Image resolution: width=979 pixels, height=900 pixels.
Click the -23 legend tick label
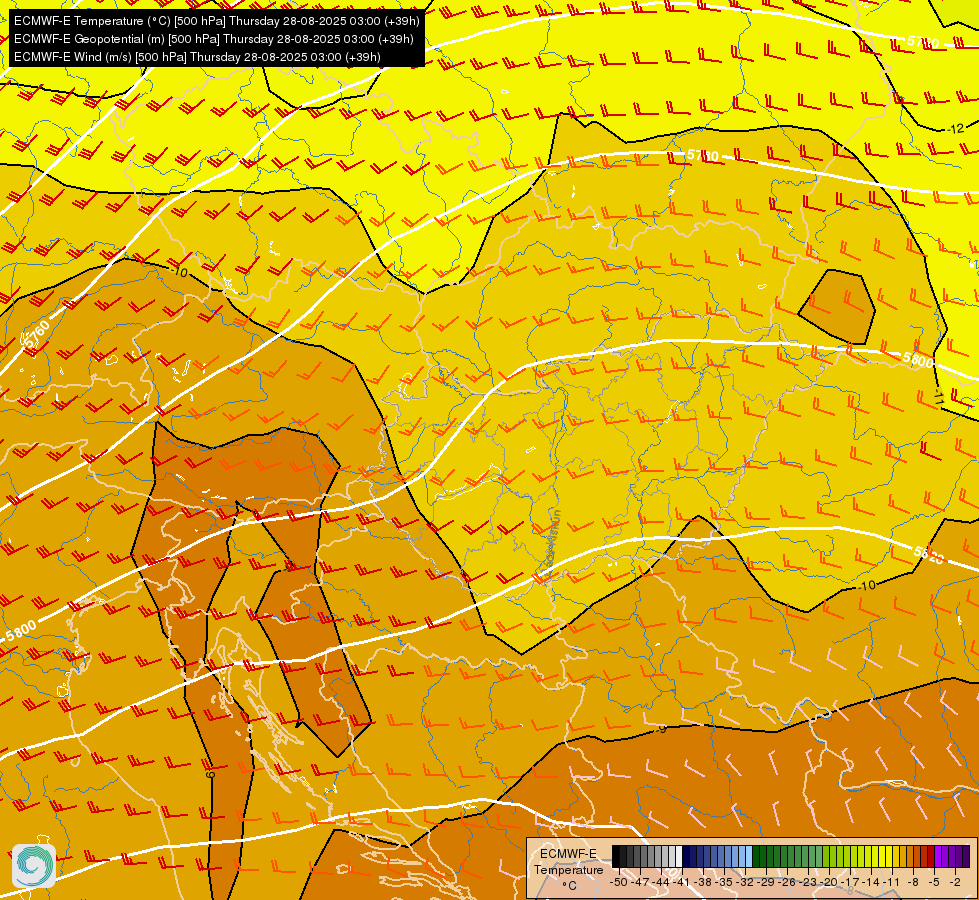coord(807,883)
